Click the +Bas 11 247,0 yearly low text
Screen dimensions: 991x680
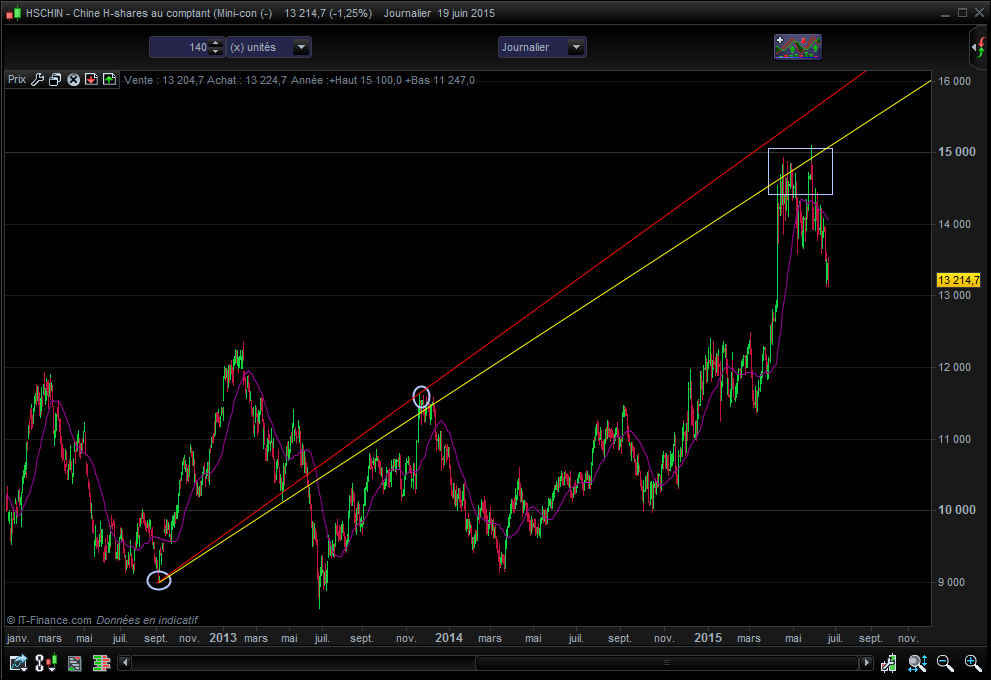point(440,80)
